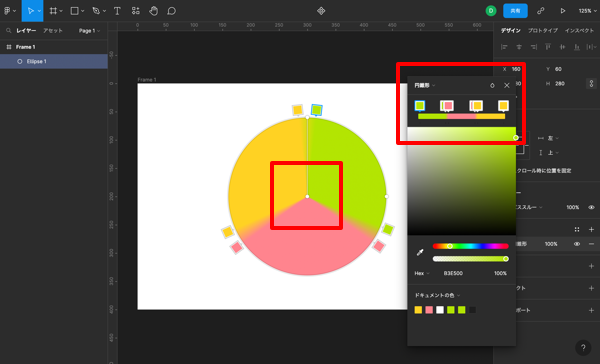Switch to the デザイン tab
600x364 pixels.
click(511, 31)
